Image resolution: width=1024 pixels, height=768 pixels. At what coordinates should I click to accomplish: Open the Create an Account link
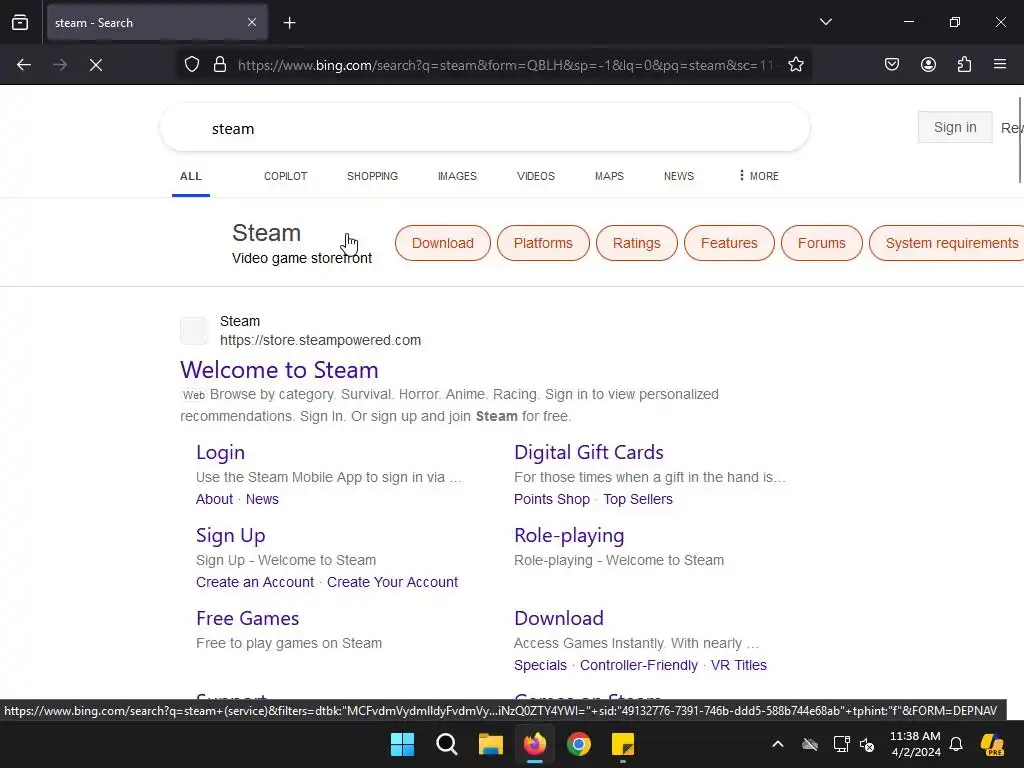255,582
